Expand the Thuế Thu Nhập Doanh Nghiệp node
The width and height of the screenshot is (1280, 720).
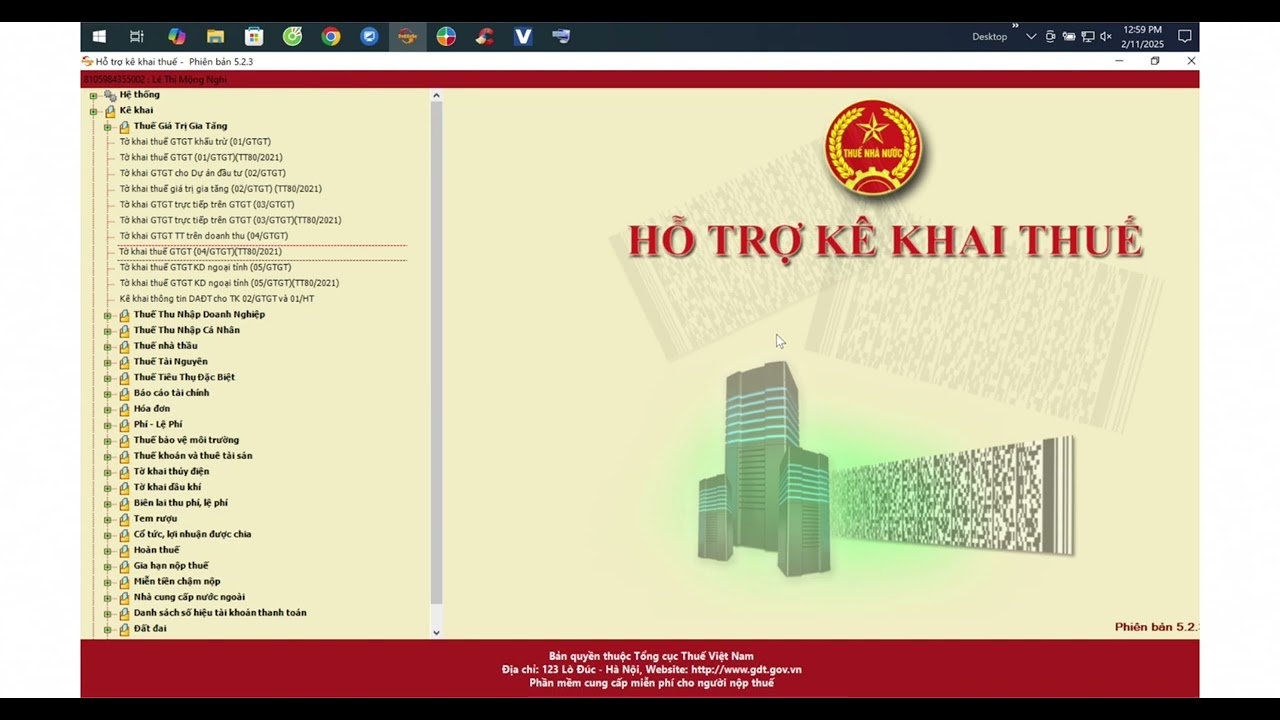point(107,315)
